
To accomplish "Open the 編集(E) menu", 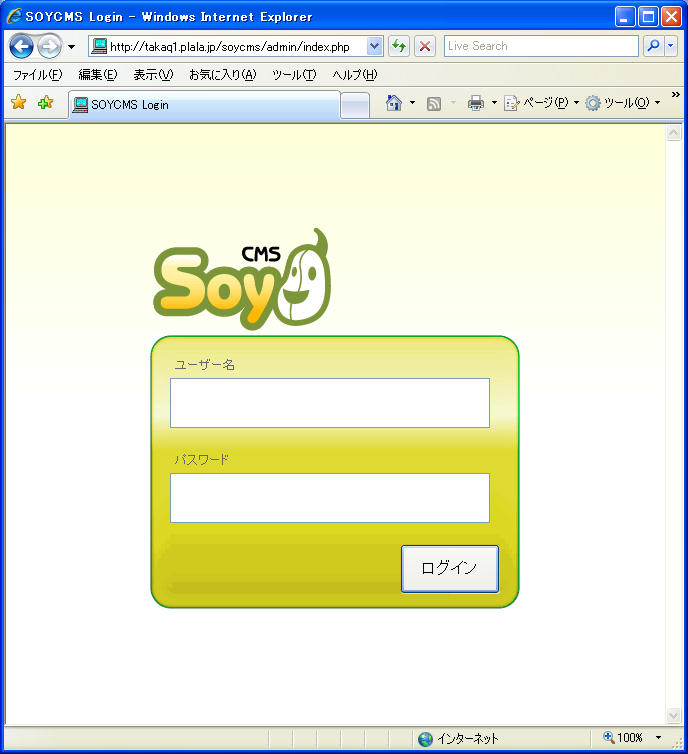I will tap(98, 75).
